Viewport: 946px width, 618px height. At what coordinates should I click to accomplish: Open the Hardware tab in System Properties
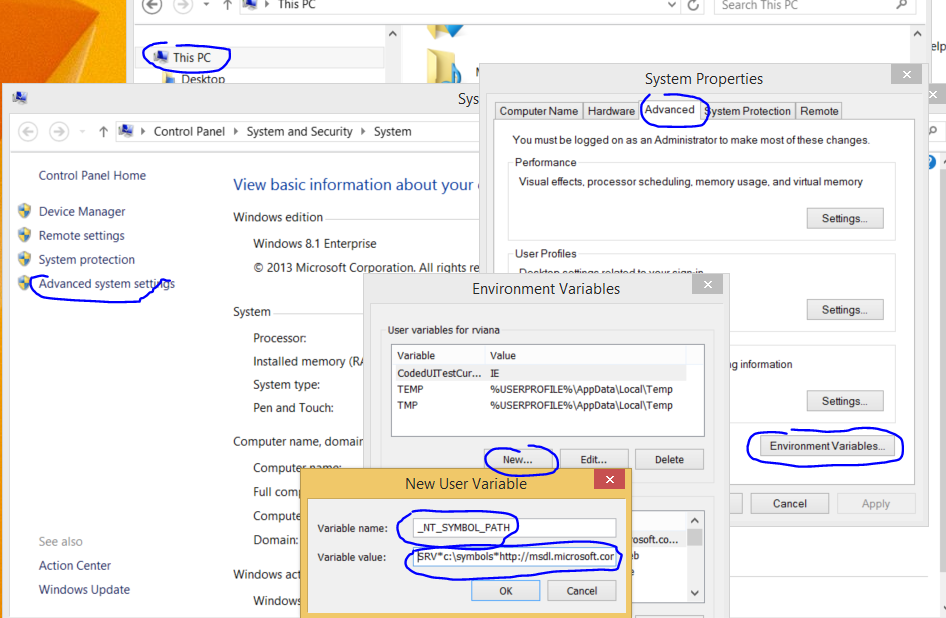[611, 111]
